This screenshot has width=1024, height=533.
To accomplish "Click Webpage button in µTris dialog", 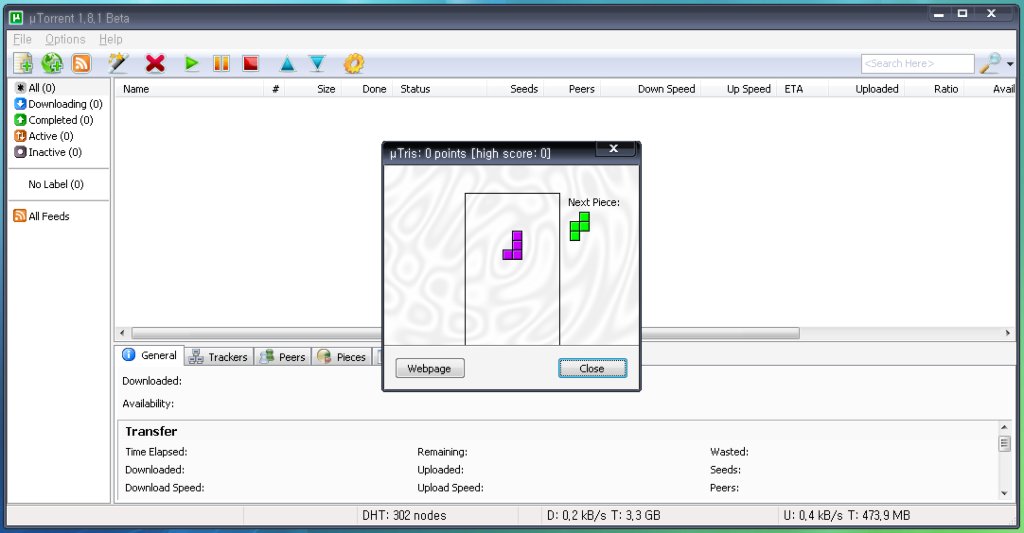I will pos(430,368).
